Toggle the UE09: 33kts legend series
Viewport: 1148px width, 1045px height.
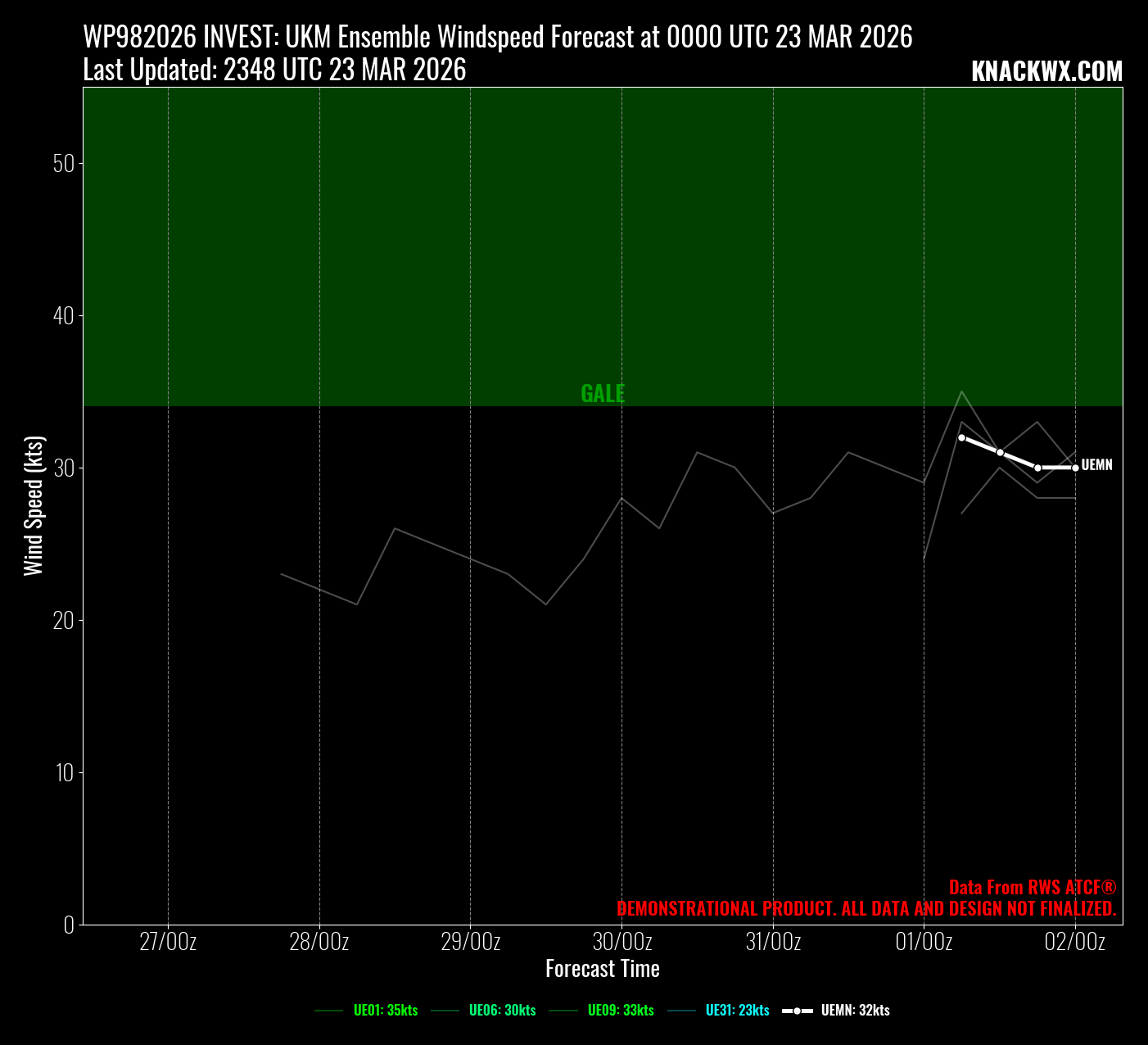(x=620, y=1011)
